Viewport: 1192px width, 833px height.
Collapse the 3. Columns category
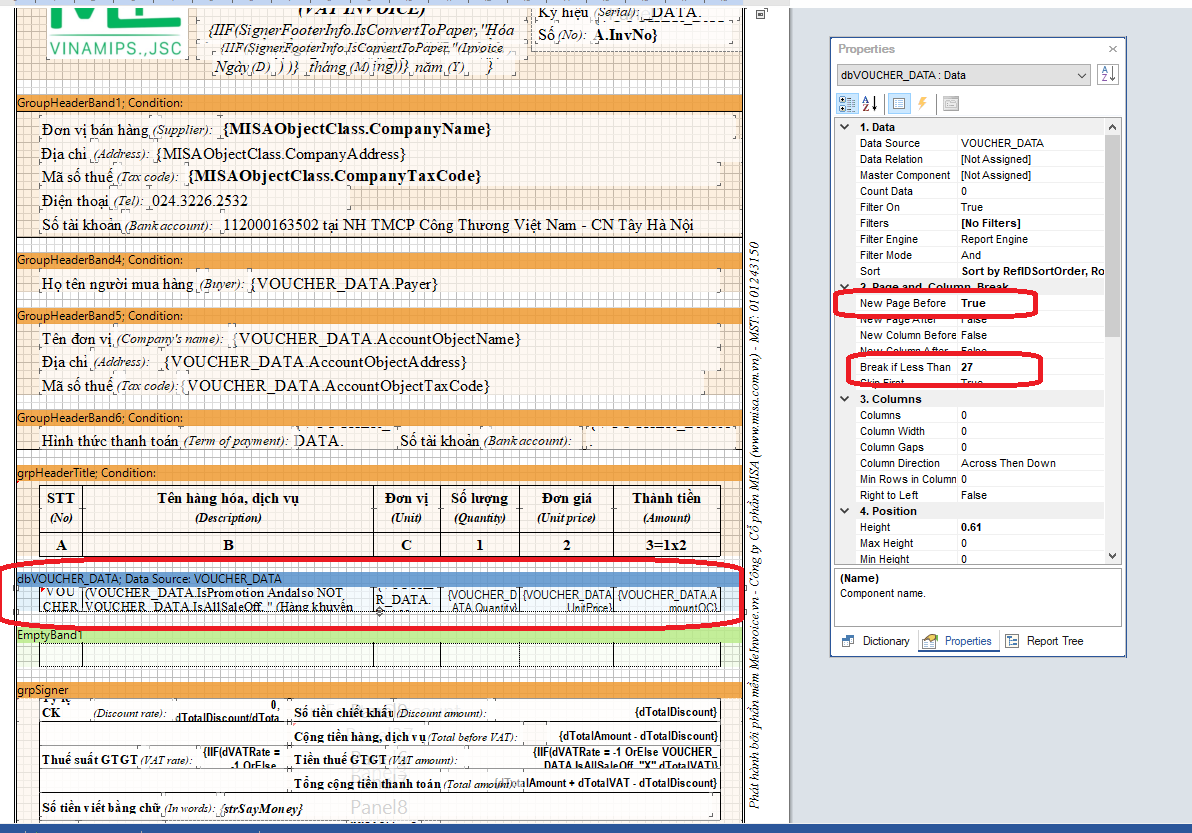point(845,399)
